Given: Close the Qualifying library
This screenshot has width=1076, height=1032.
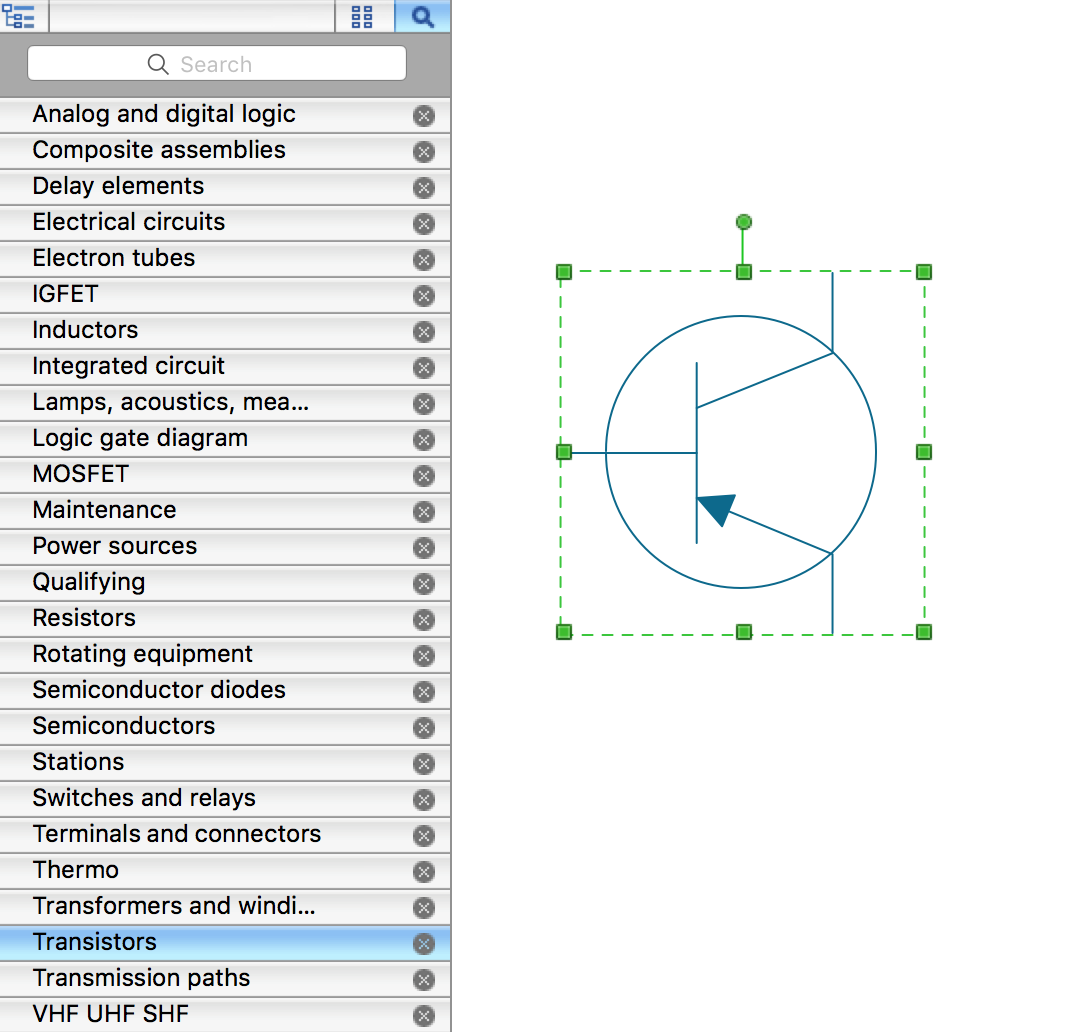Looking at the screenshot, I should tap(424, 584).
